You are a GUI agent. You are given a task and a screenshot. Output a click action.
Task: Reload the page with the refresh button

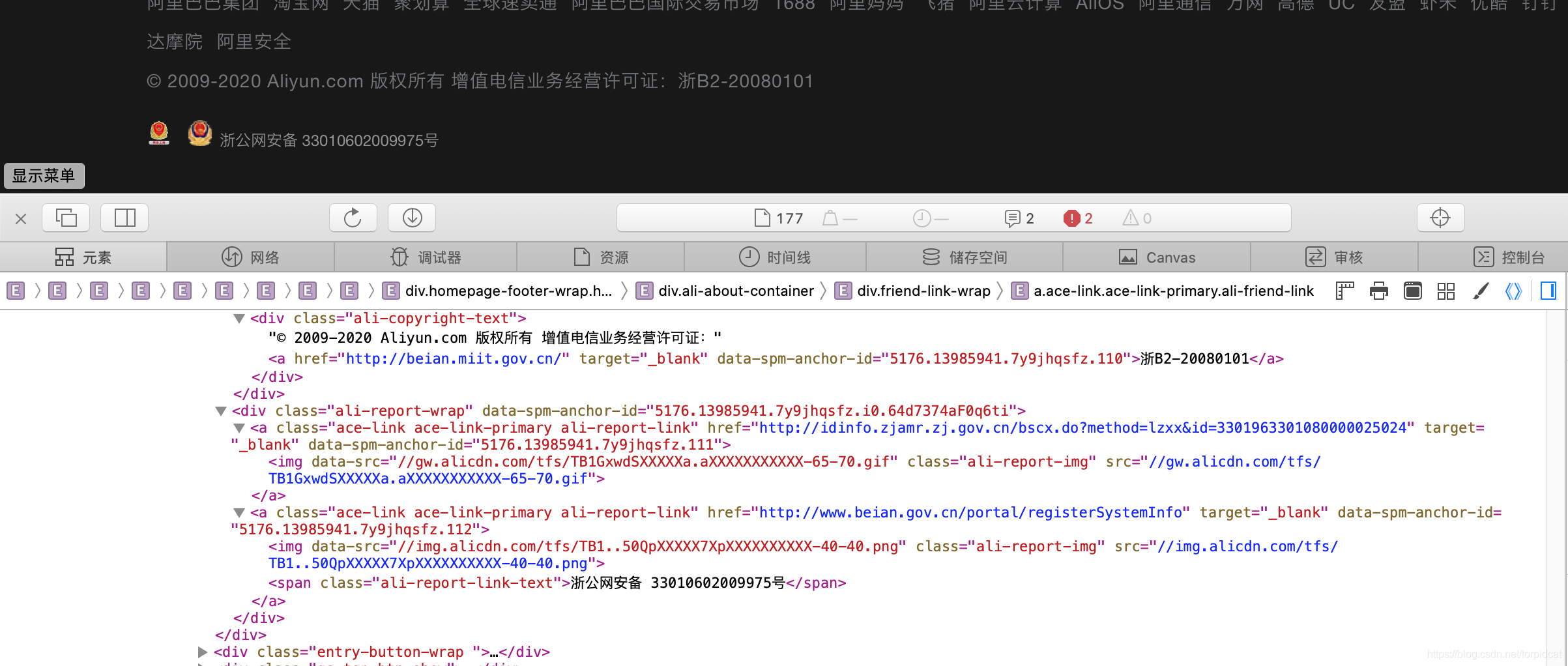pyautogui.click(x=353, y=218)
